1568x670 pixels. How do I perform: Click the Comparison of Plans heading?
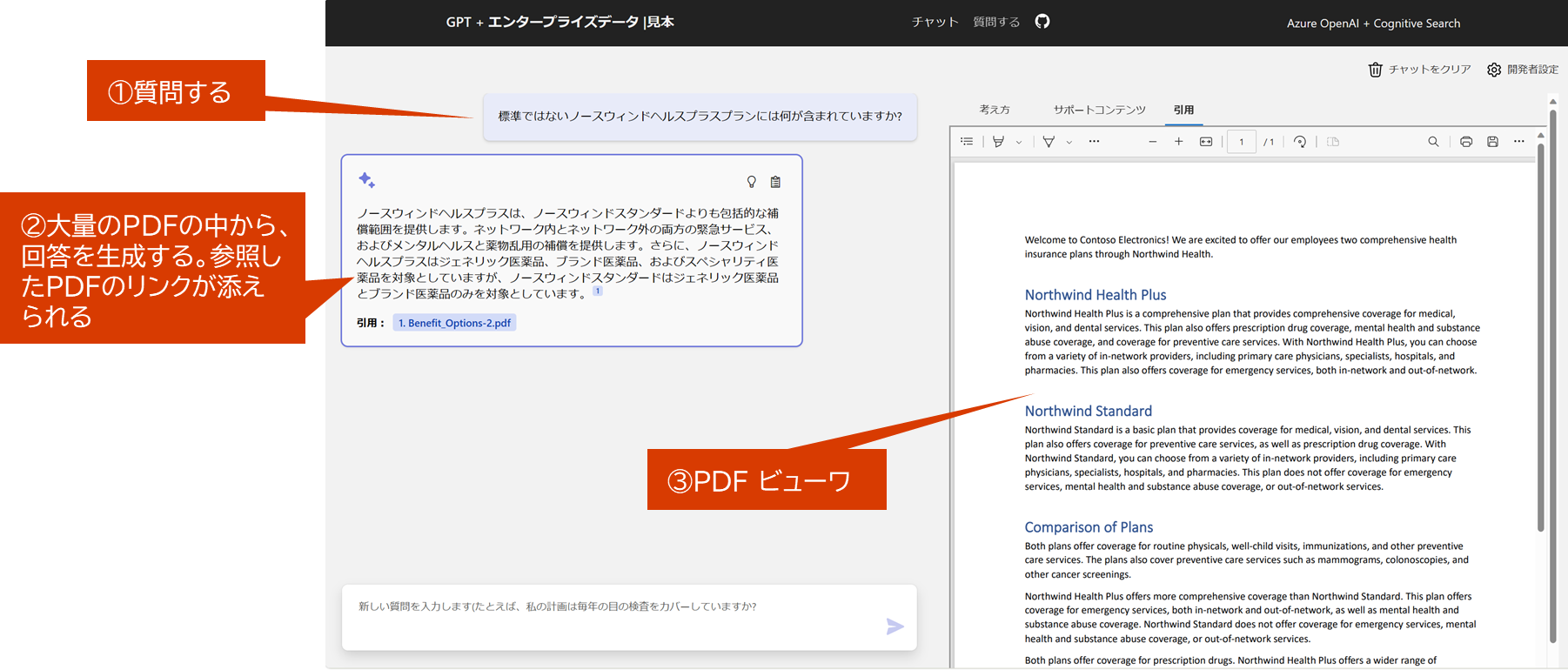pyautogui.click(x=1089, y=527)
